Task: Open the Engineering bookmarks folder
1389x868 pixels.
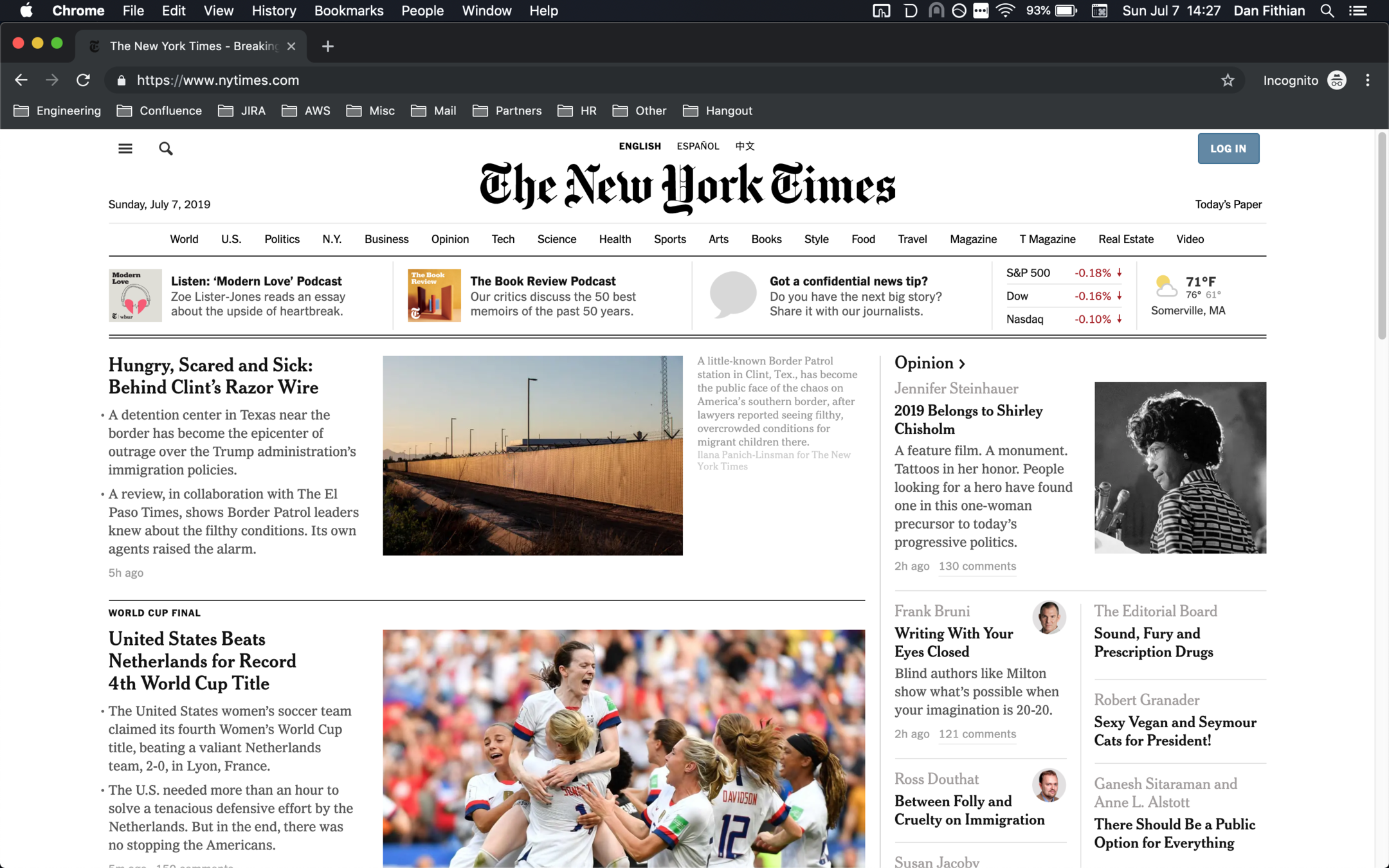Action: click(x=57, y=111)
